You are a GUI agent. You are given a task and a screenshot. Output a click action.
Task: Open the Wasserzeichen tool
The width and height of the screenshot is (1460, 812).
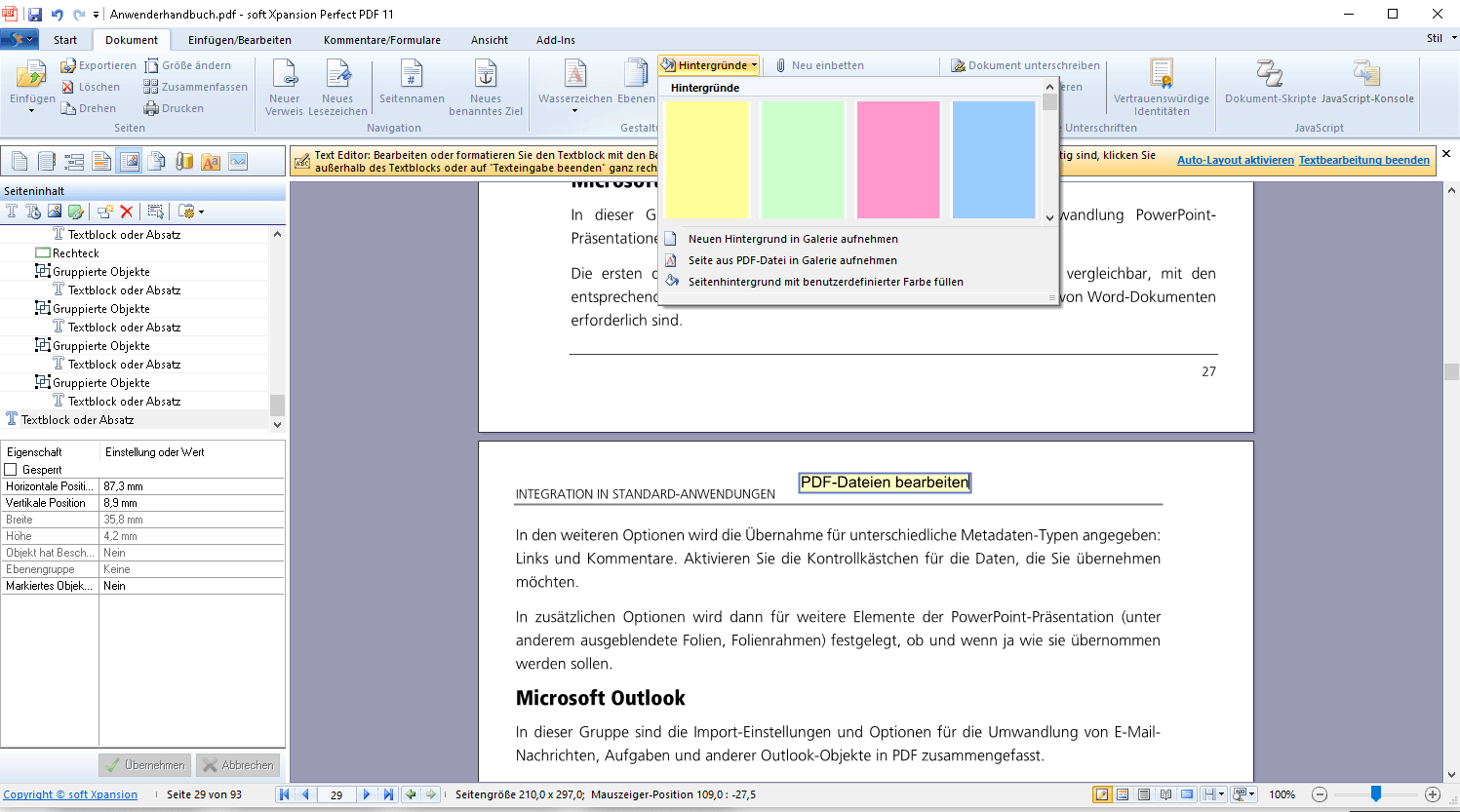(575, 85)
